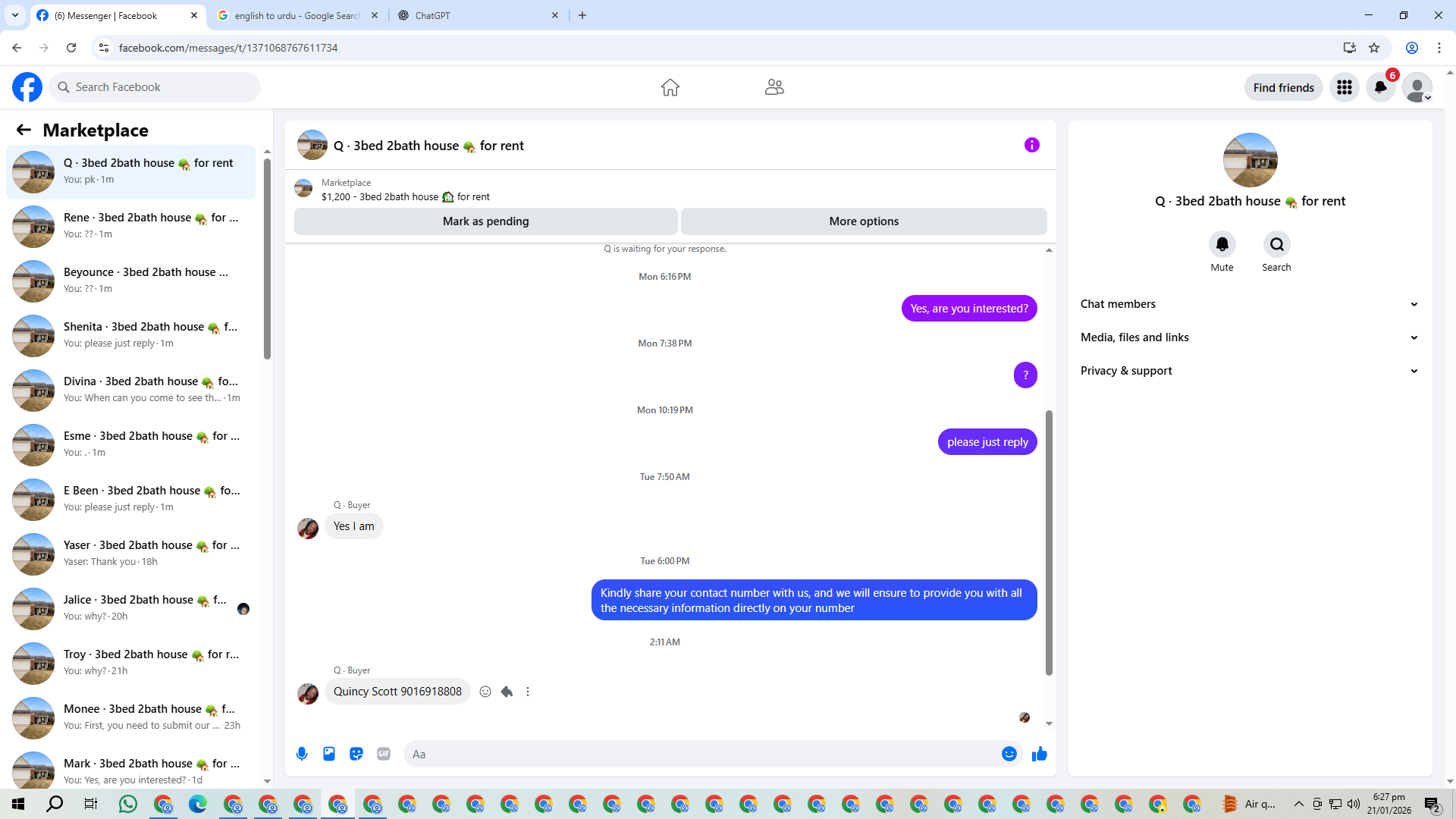Screen dimensions: 1456x819
Task: Click the Find friends button
Action: click(1283, 87)
